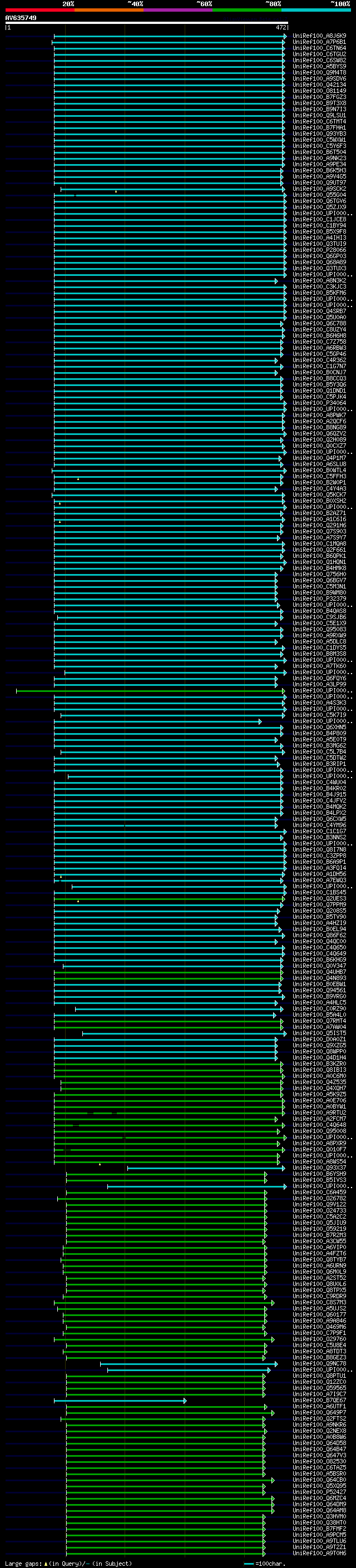Click the UniRef100_B6T504 label

click(319, 152)
